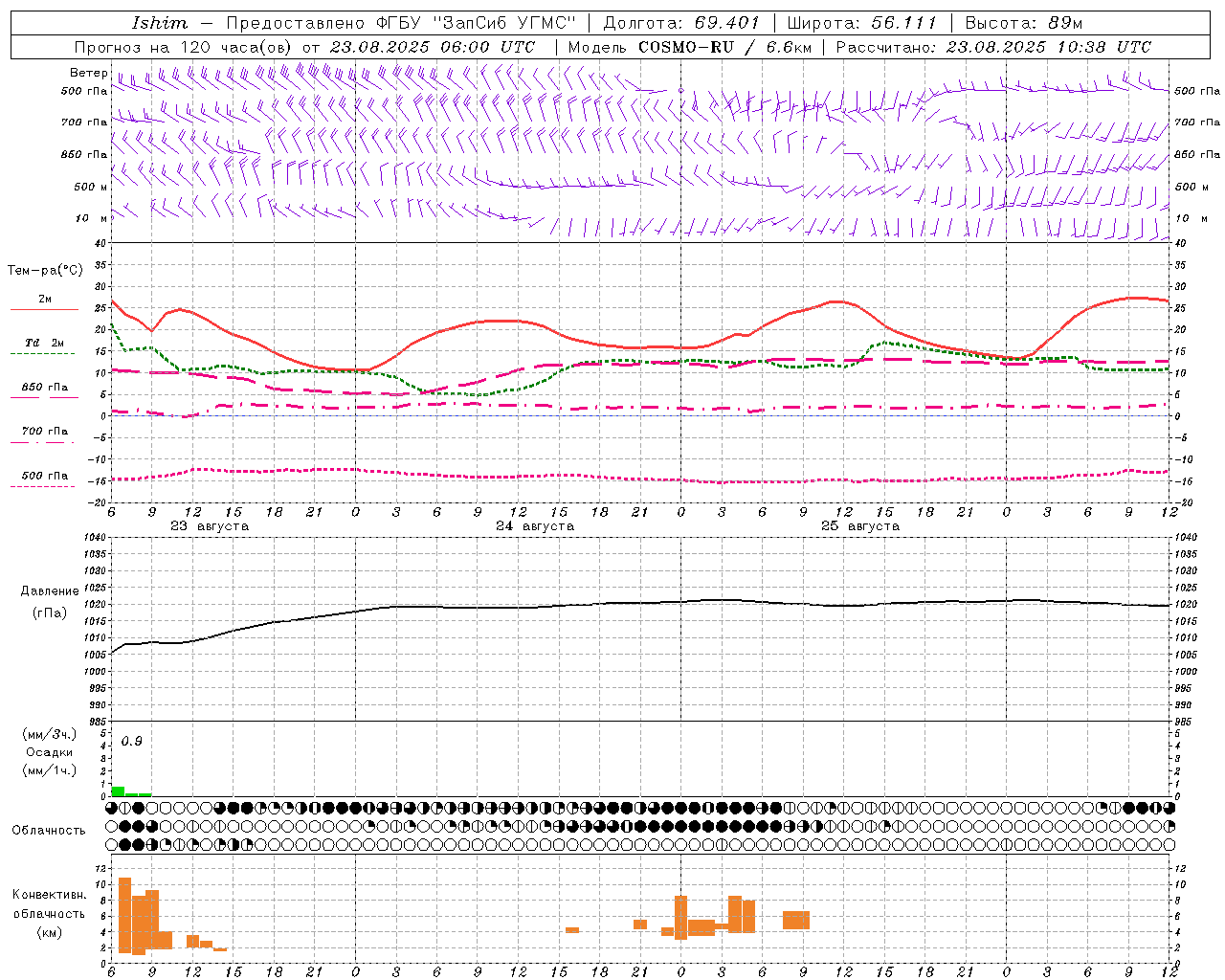Click the "Td 2м" dew point legend entry
The height and width of the screenshot is (980, 1225).
point(45,343)
